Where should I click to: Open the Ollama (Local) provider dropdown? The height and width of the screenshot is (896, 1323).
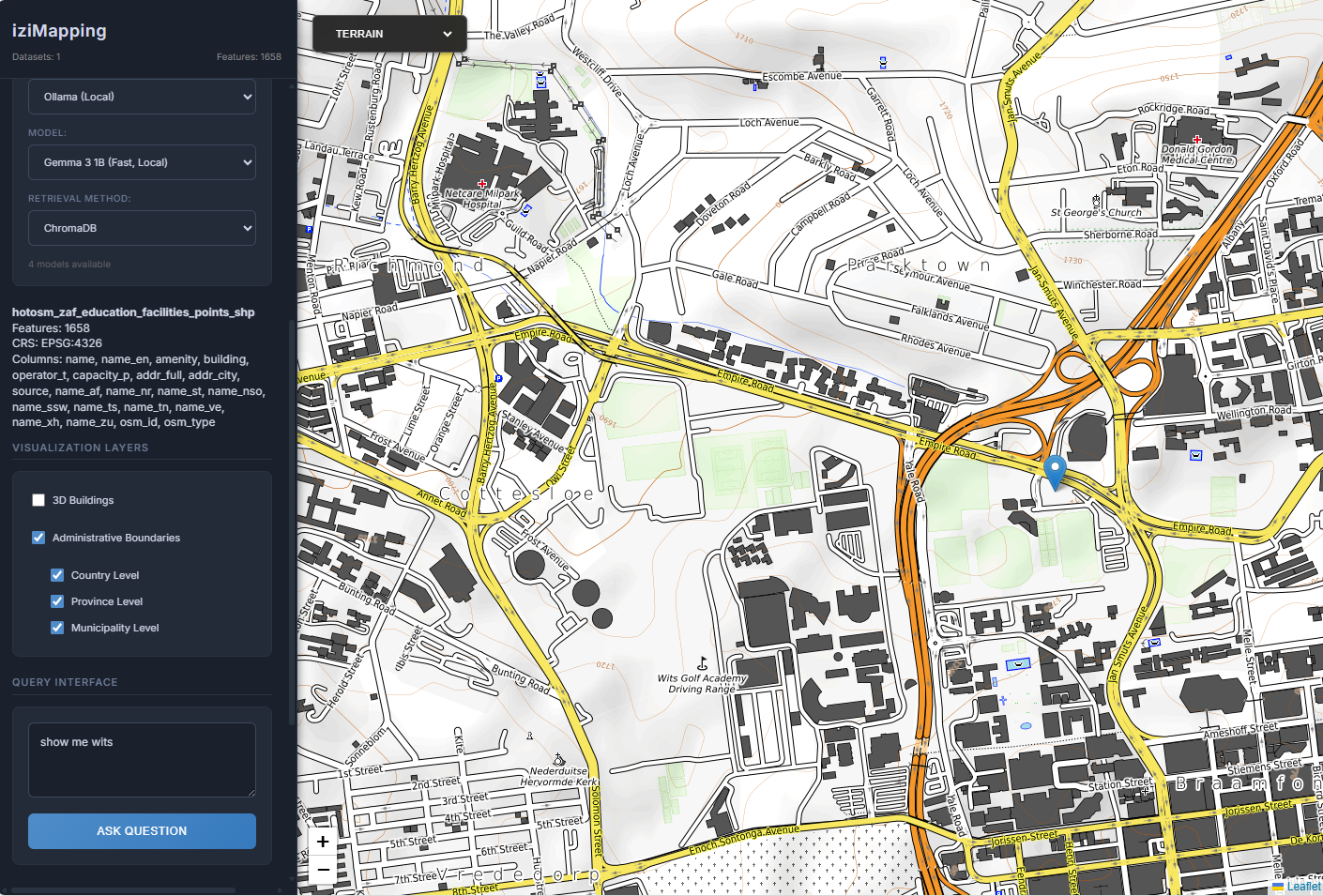coord(142,97)
